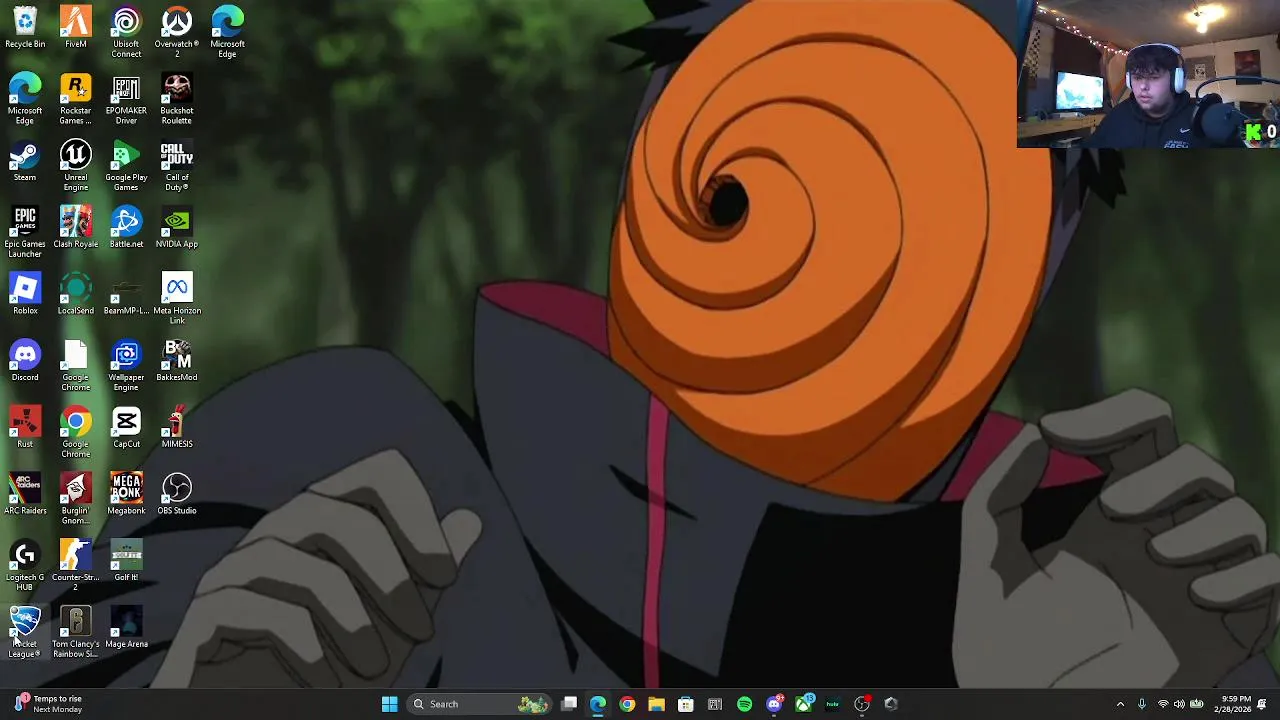Open Burglin' Gnomes desktop shortcut
Image resolution: width=1280 pixels, height=720 pixels.
tap(76, 500)
